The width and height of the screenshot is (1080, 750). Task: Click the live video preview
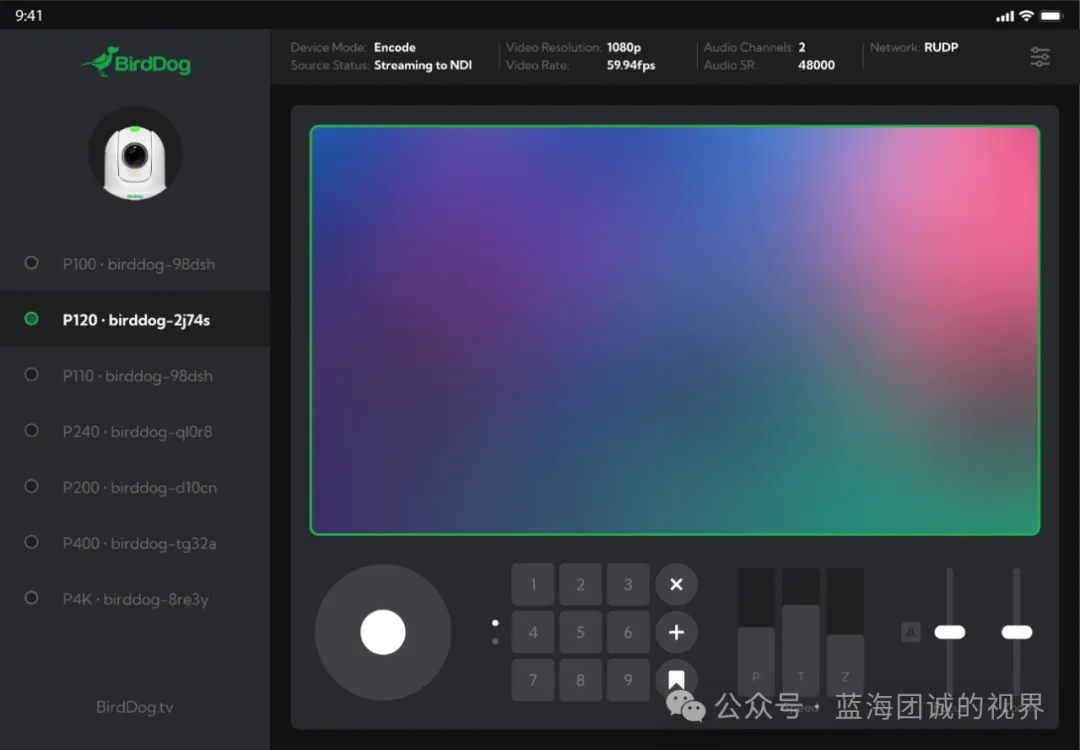[675, 330]
